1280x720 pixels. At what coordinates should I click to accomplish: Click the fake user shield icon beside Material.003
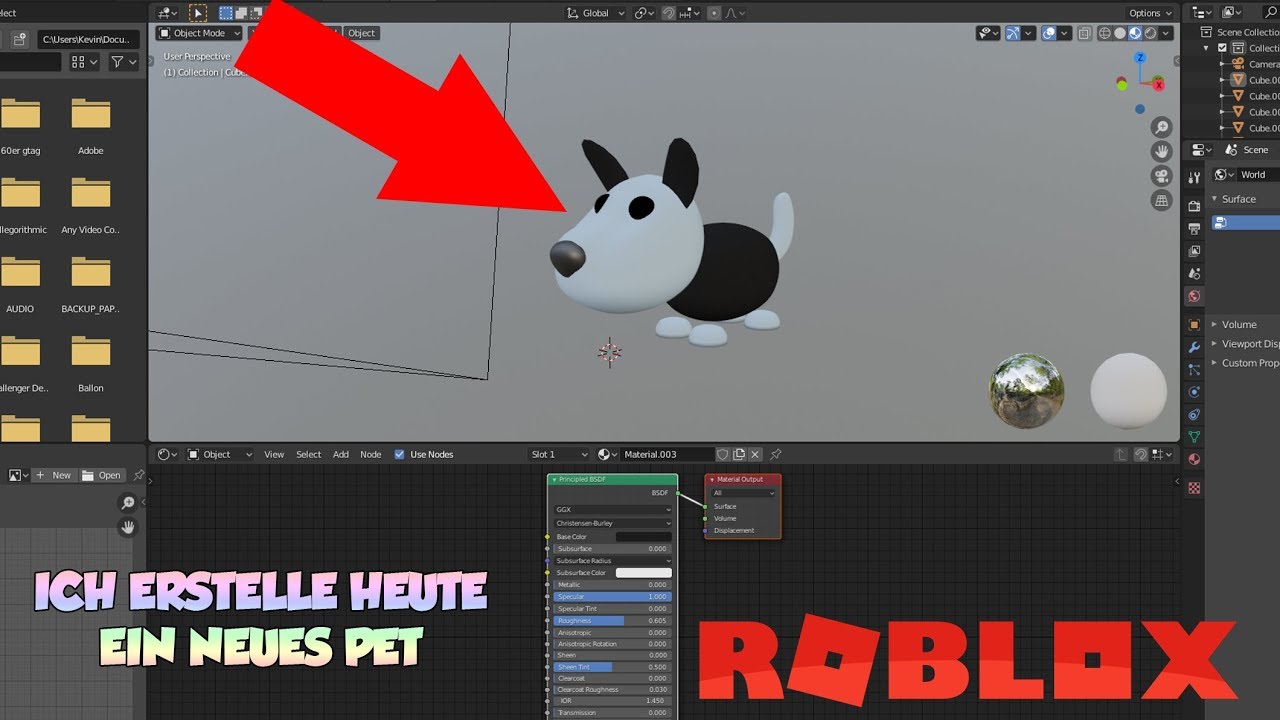[723, 454]
